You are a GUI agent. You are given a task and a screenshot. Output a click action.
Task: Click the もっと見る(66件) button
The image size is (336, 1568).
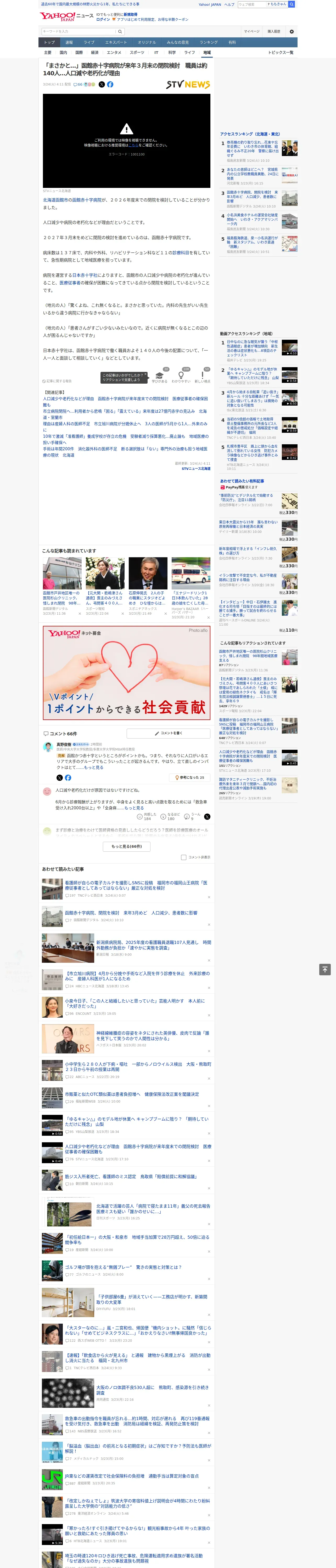127,846
